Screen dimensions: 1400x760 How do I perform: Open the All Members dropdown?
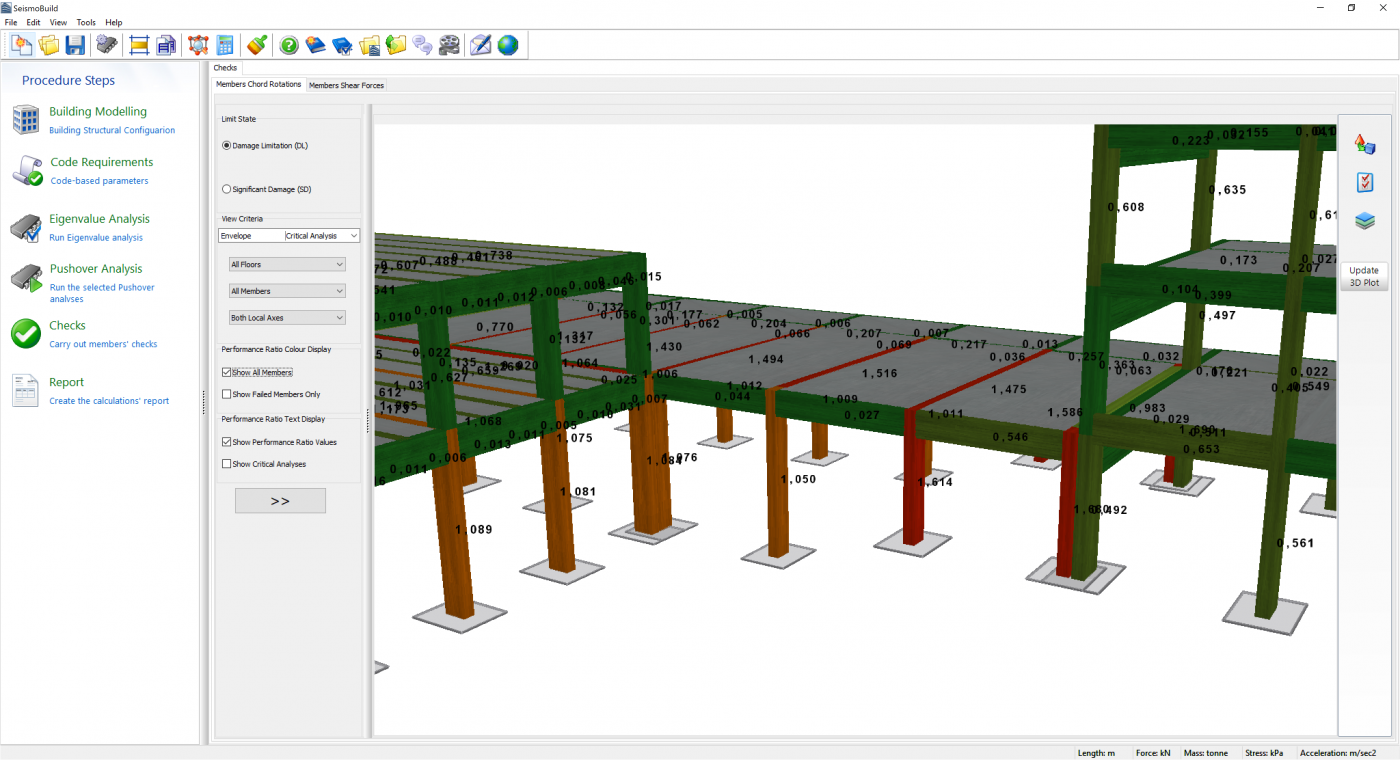tap(287, 291)
